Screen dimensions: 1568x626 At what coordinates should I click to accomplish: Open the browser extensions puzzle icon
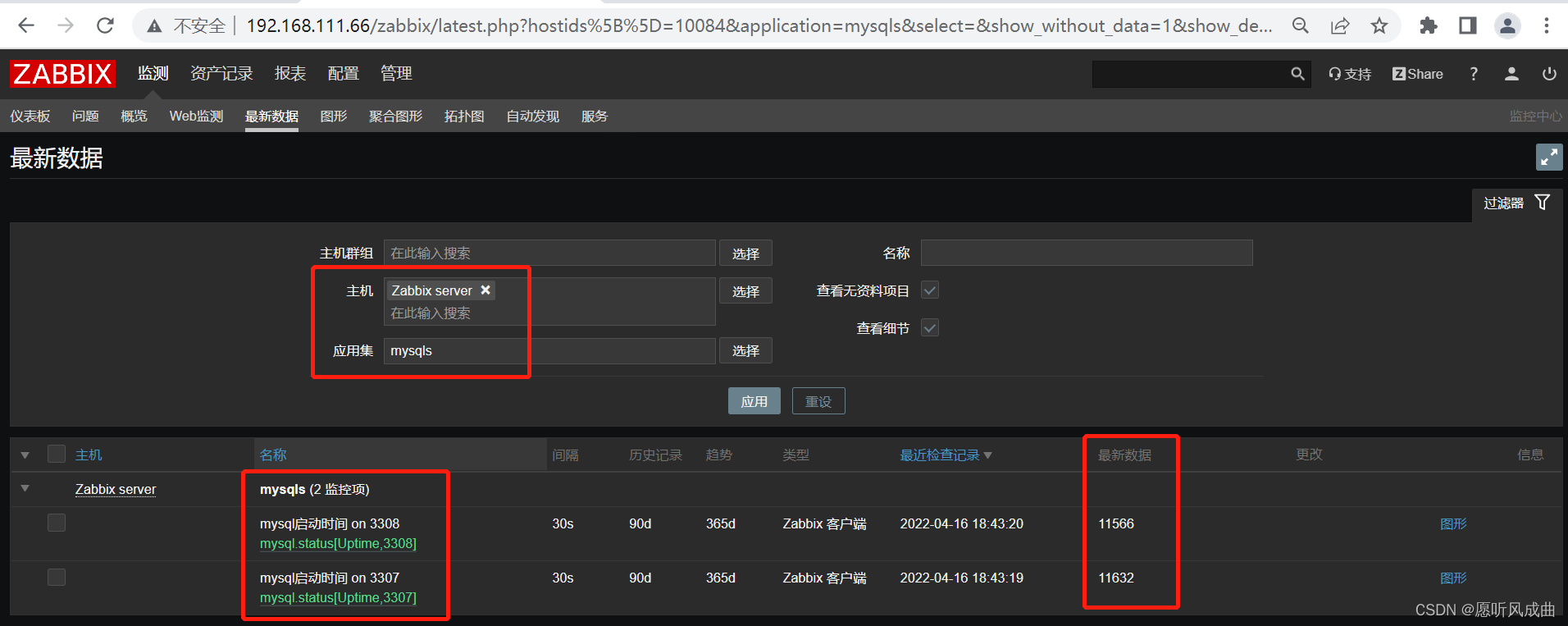coord(1429,25)
